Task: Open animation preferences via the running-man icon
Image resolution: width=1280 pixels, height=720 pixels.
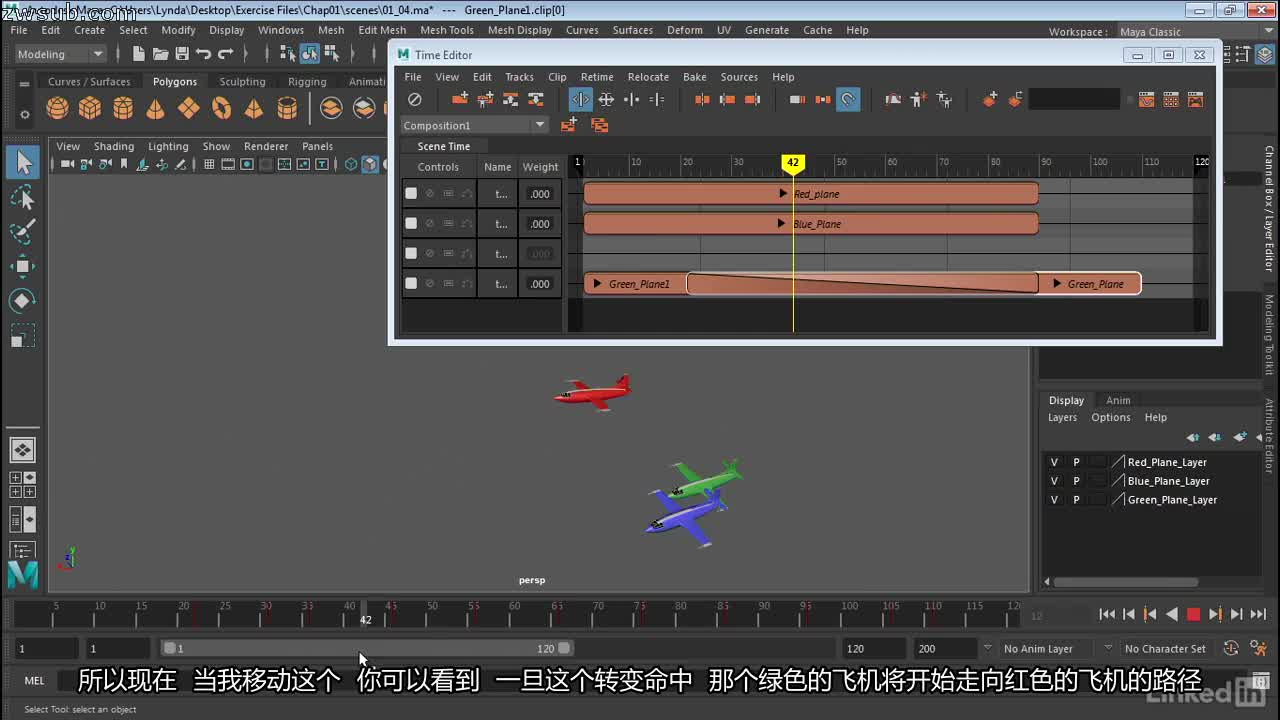Action: point(1258,648)
